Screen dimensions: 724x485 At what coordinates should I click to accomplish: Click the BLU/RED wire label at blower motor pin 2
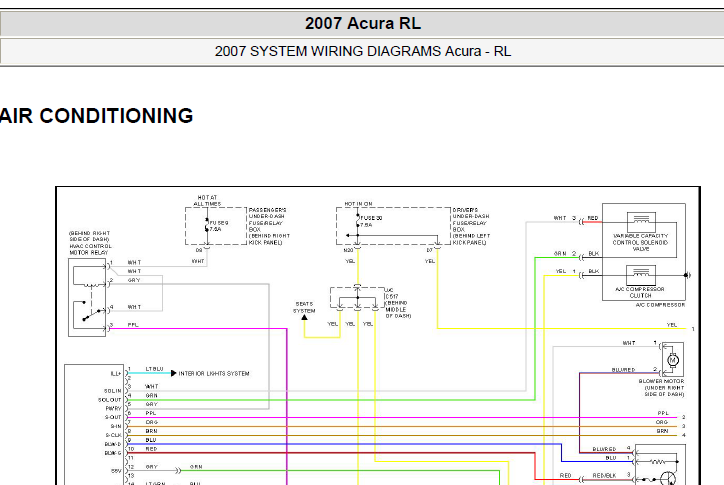coord(623,370)
